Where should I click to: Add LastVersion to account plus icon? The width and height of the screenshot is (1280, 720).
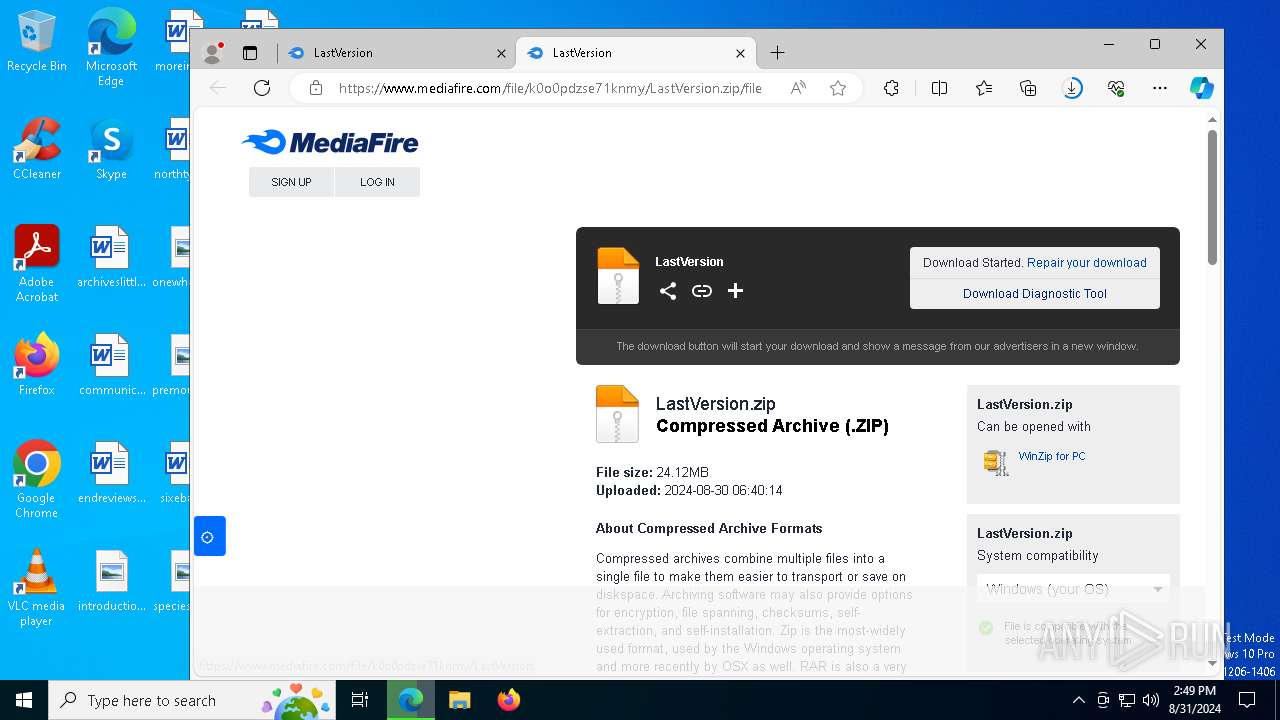[x=735, y=291]
